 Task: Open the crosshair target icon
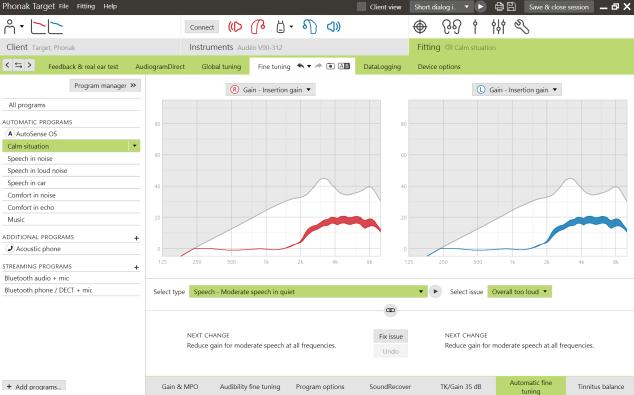click(420, 27)
